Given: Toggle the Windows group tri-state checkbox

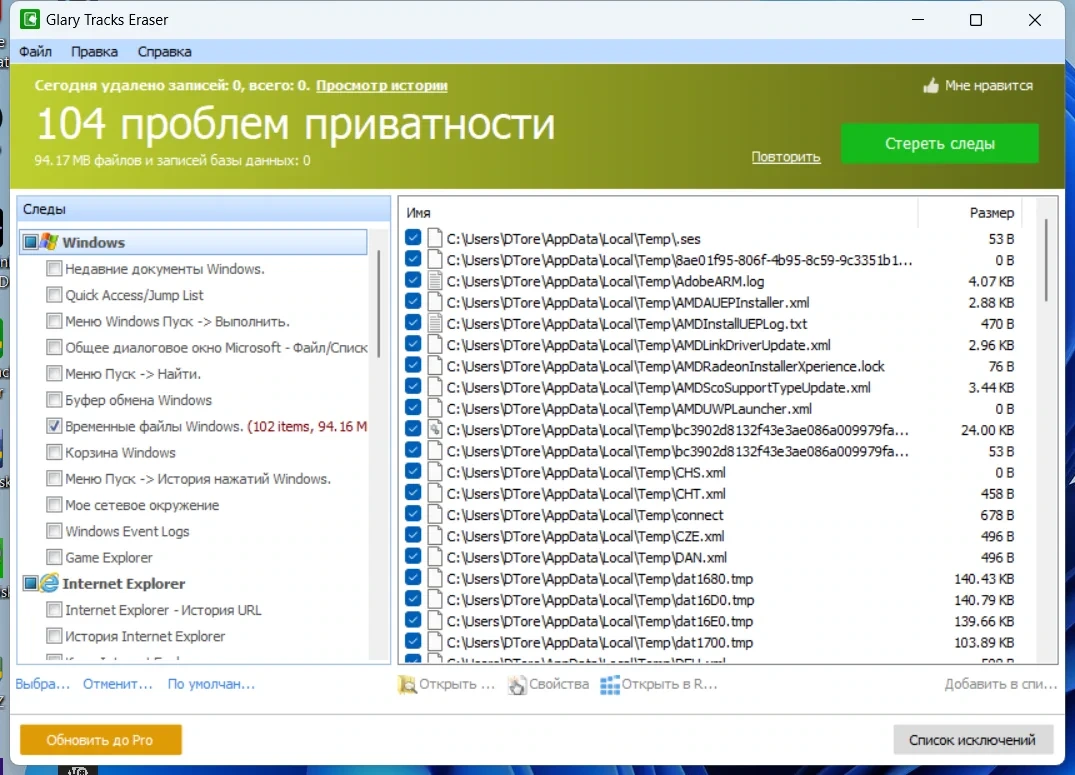Looking at the screenshot, I should (x=31, y=241).
